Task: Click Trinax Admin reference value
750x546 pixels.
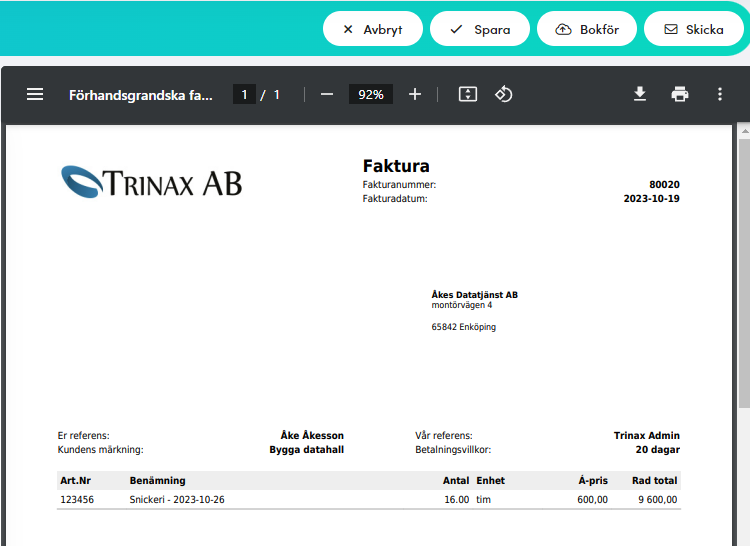Action: [x=647, y=436]
